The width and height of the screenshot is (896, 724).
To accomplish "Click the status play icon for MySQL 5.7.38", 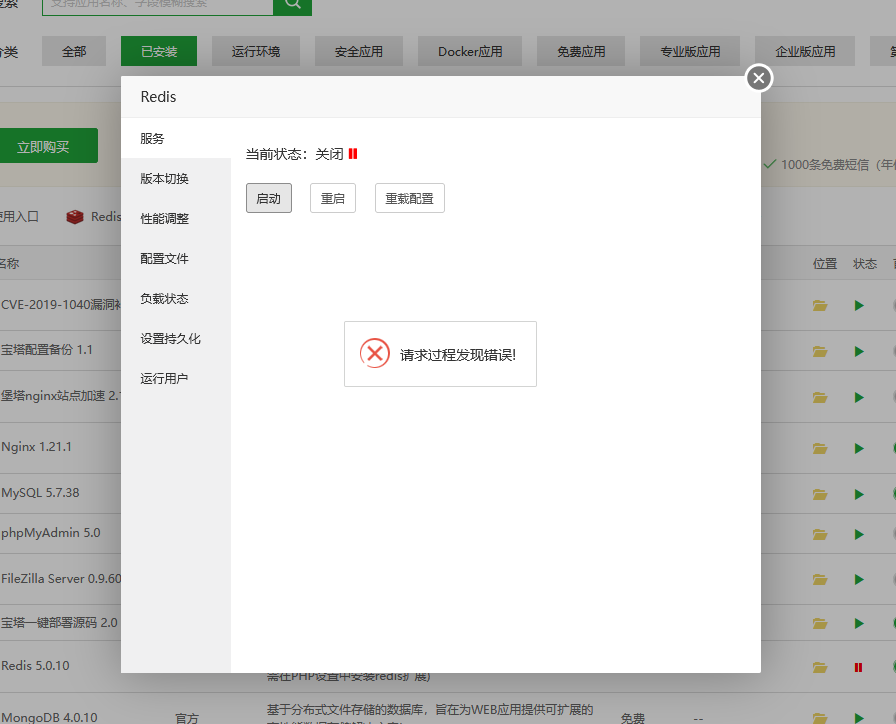I will 859,494.
